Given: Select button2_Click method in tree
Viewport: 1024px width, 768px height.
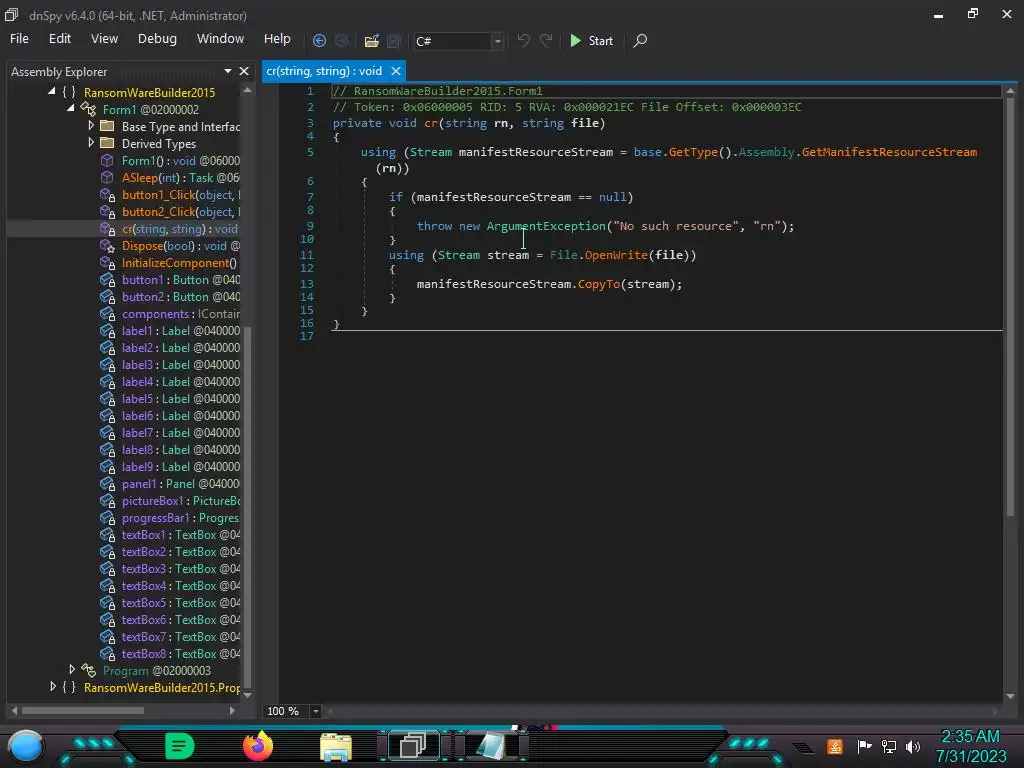Looking at the screenshot, I should pos(180,212).
